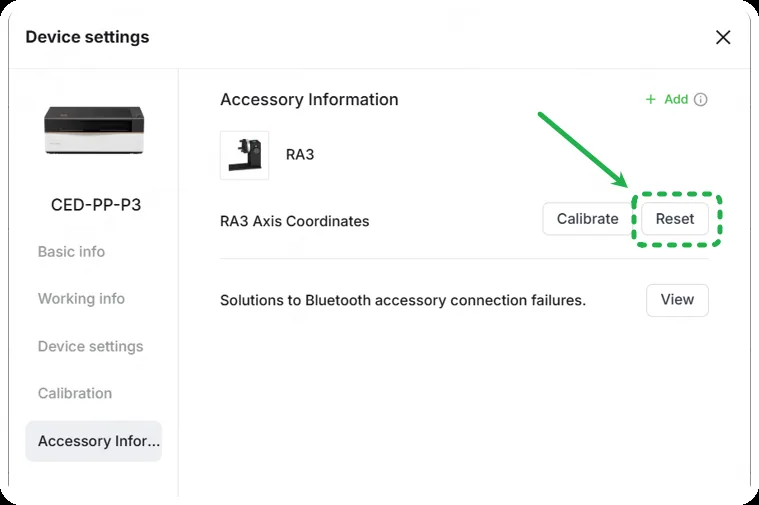
Task: Select the RA3 rotary accessory thumbnail
Action: coord(244,155)
